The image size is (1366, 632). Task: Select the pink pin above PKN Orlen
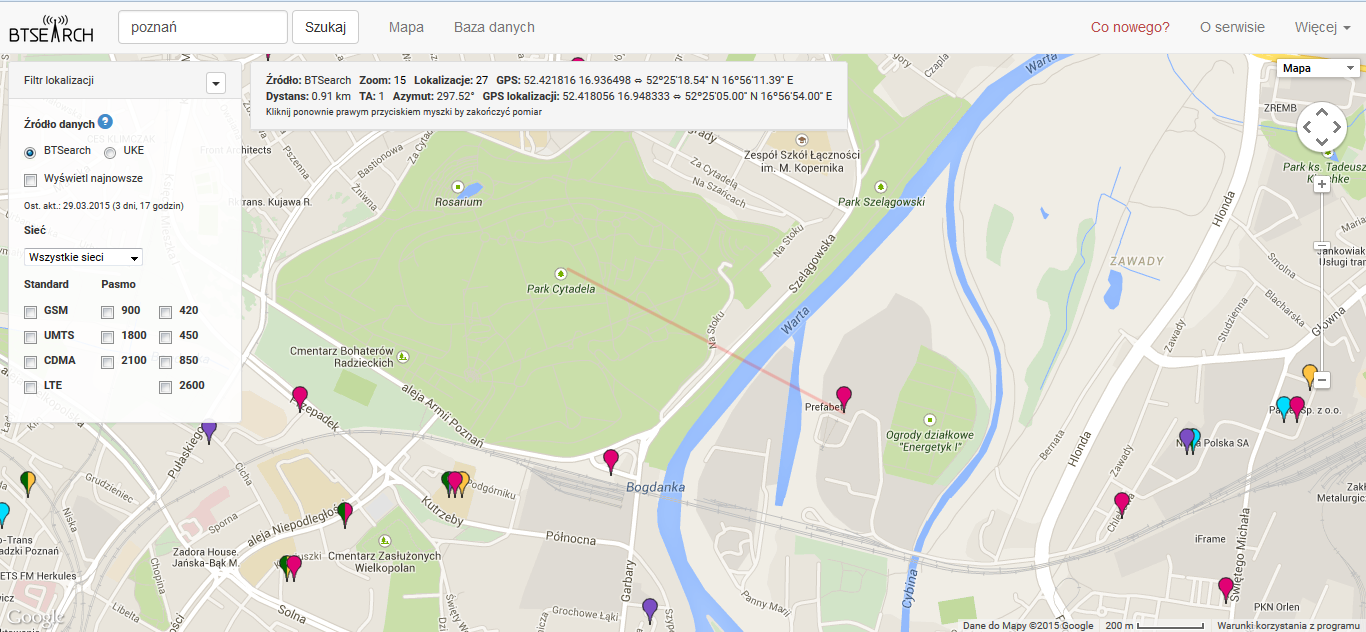1226,589
